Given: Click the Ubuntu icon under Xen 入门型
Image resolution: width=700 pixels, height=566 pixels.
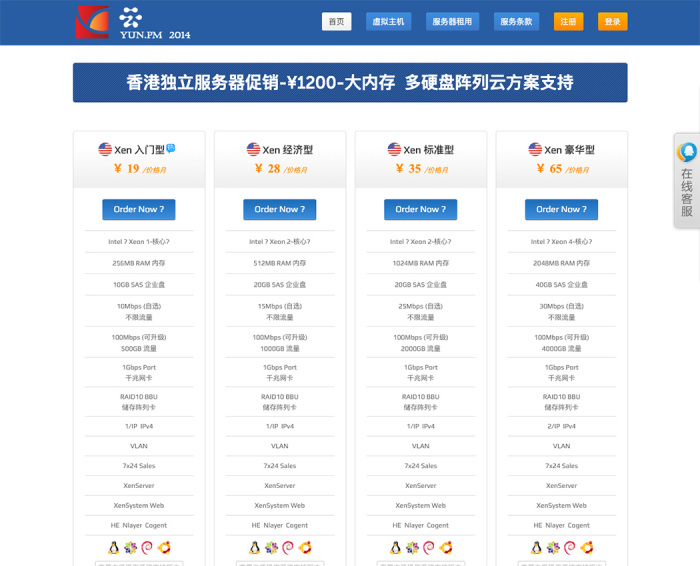Looking at the screenshot, I should click(164, 547).
